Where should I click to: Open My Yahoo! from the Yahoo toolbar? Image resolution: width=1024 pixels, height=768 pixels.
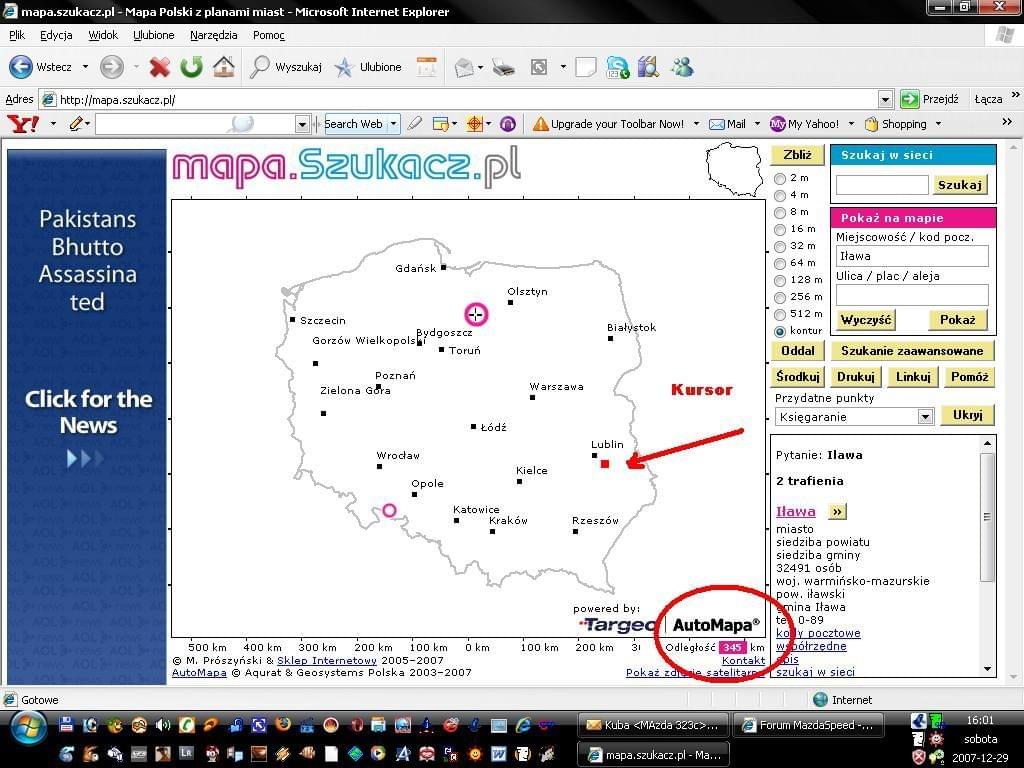[x=804, y=123]
